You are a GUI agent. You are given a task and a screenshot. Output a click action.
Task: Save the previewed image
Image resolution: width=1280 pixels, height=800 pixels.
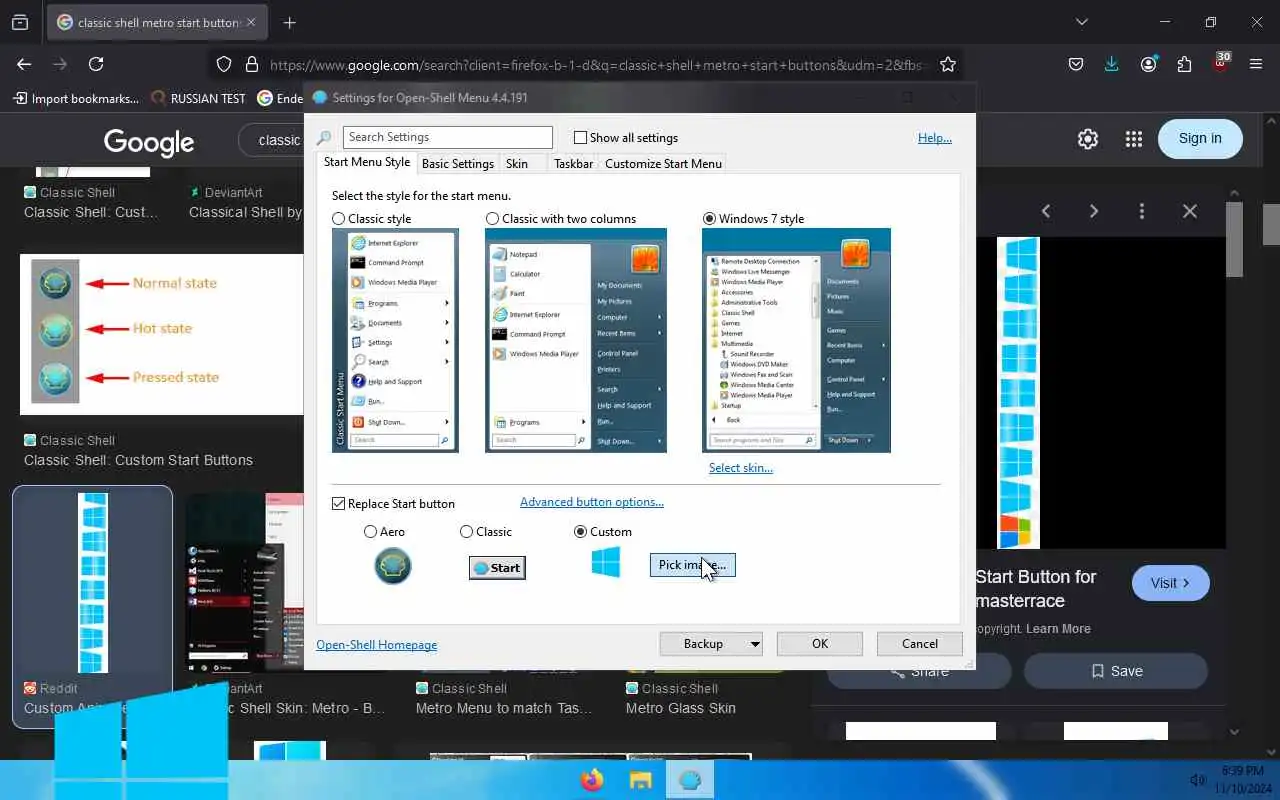coord(1116,671)
